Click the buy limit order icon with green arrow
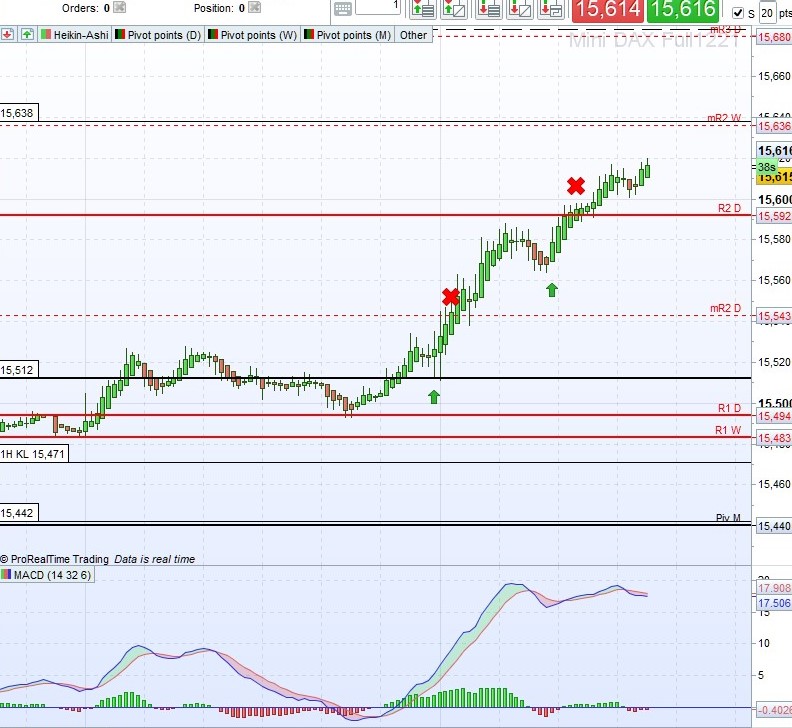The image size is (792, 728). point(423,9)
